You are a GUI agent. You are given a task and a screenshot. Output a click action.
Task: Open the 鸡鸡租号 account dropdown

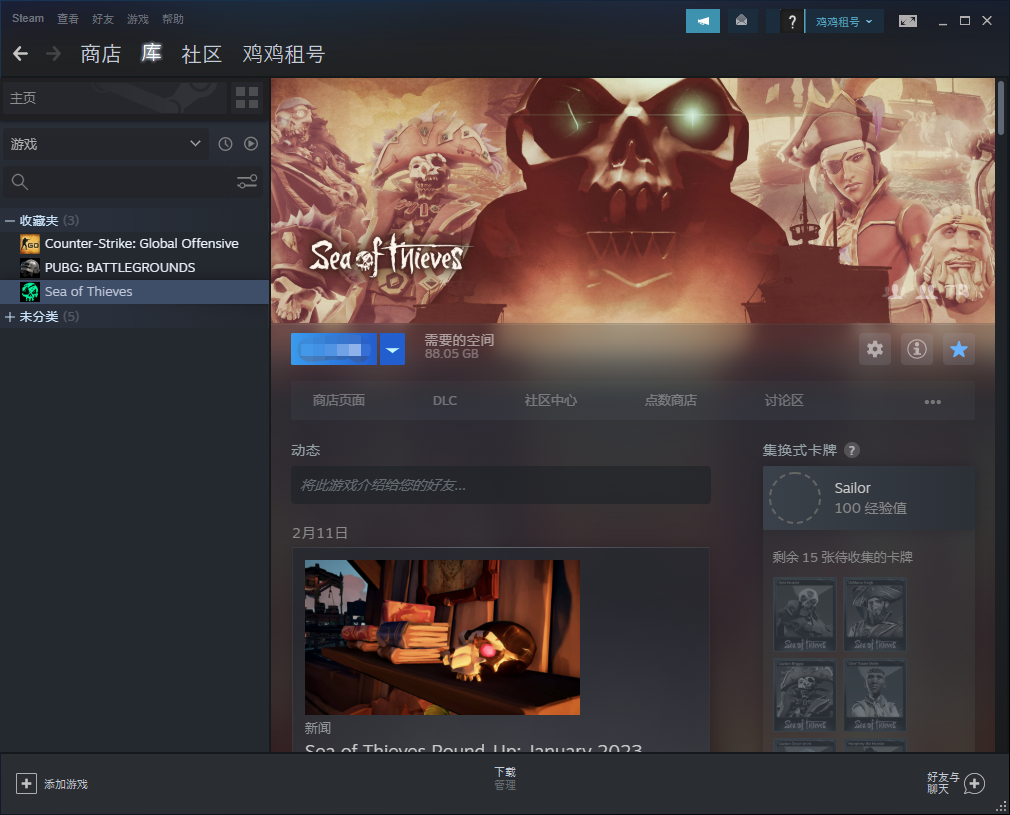(x=844, y=21)
